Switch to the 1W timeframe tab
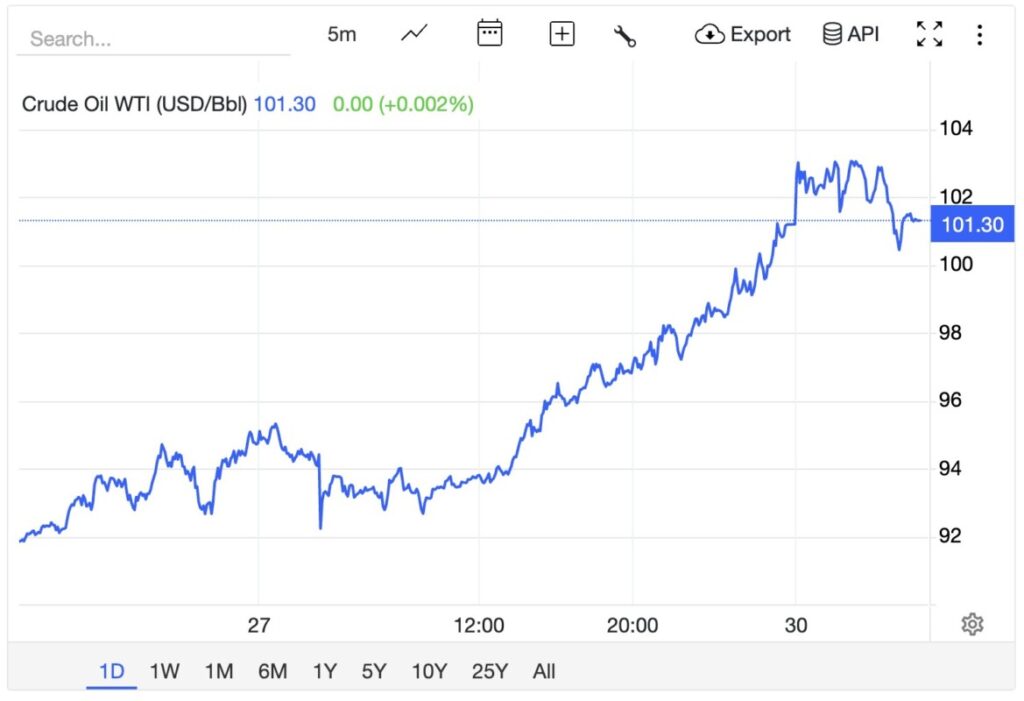The height and width of the screenshot is (701, 1024). click(165, 672)
